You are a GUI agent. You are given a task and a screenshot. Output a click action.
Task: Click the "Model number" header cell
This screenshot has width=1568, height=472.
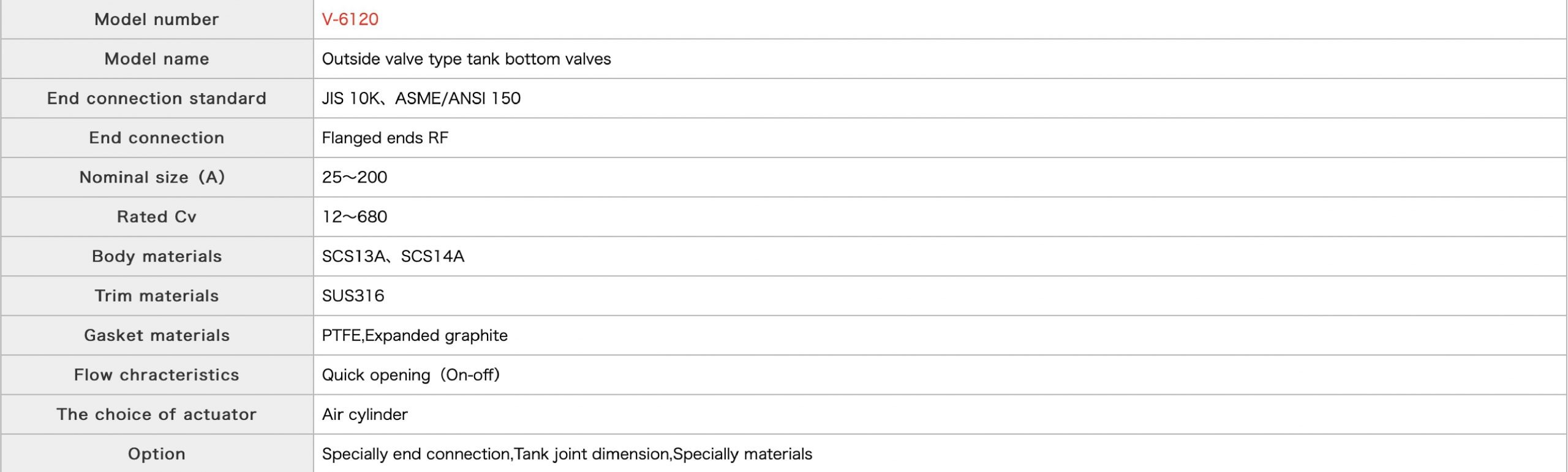156,19
